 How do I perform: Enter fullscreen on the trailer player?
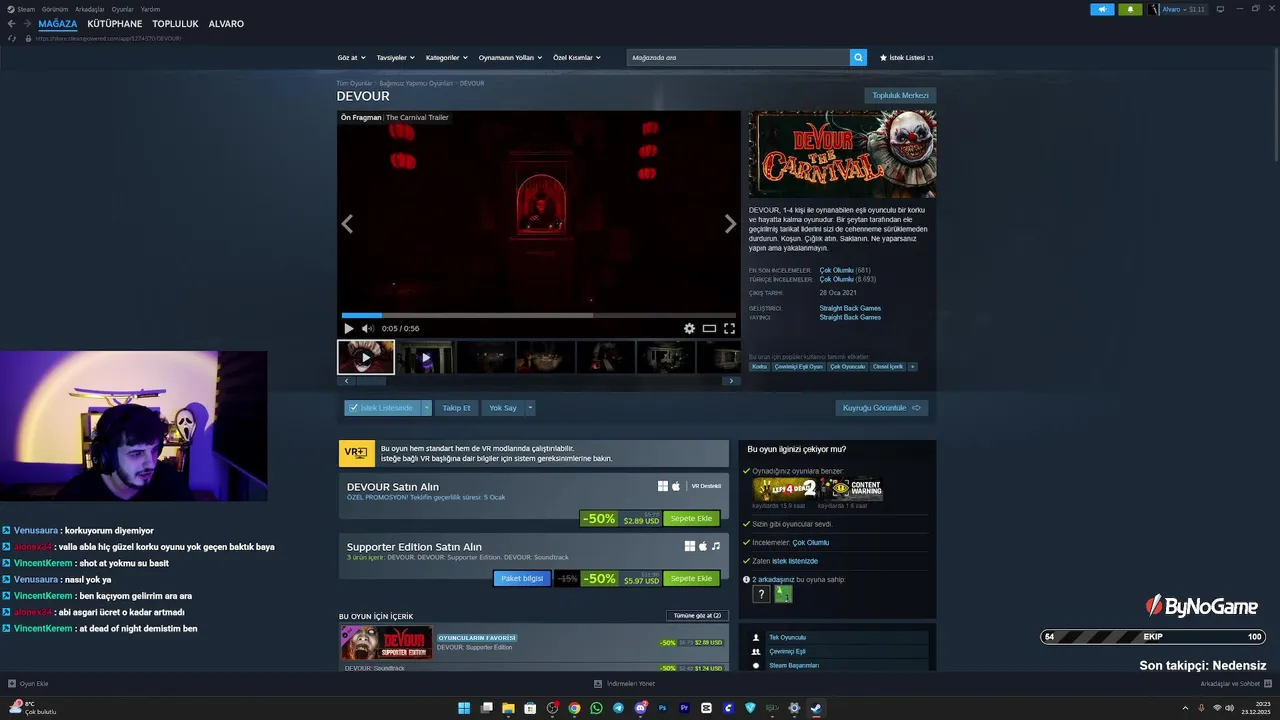coord(729,328)
